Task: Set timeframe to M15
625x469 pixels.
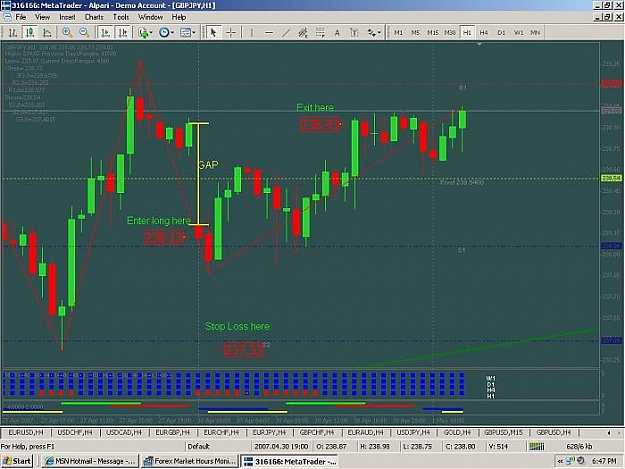Action: tap(432, 33)
